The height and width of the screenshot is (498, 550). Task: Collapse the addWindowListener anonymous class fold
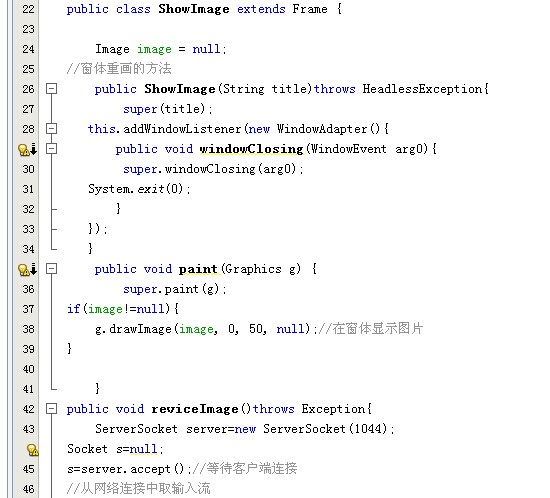(x=51, y=129)
